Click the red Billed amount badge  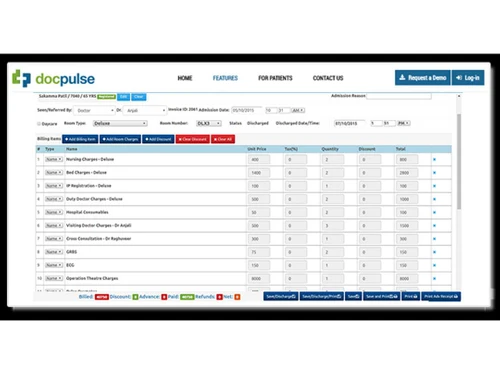[102, 297]
